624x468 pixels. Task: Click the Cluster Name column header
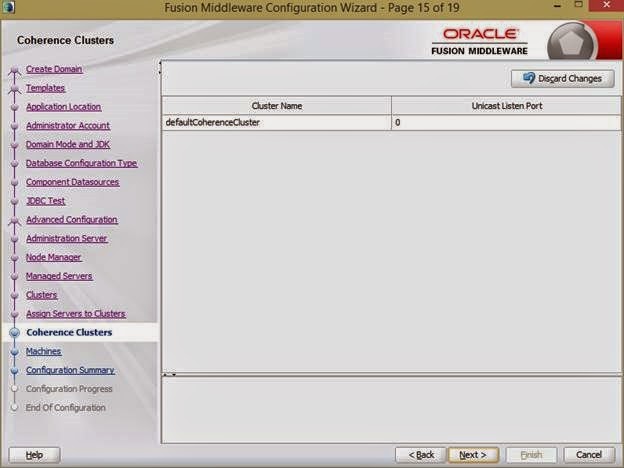(277, 106)
